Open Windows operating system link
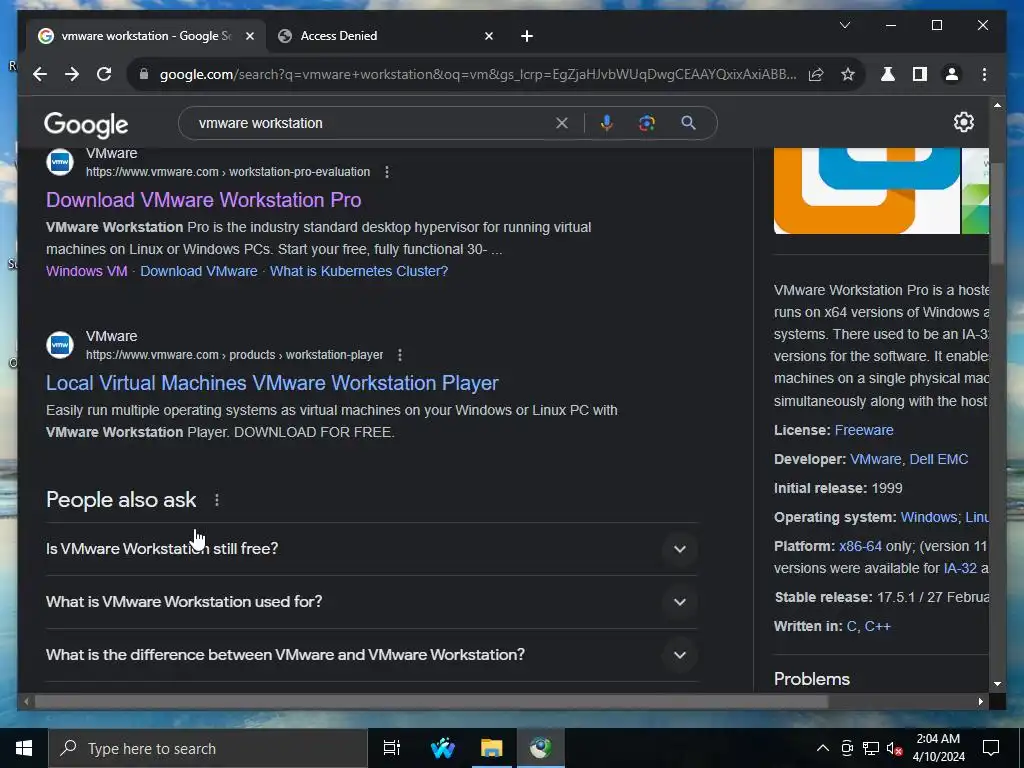The width and height of the screenshot is (1024, 768). coord(928,517)
